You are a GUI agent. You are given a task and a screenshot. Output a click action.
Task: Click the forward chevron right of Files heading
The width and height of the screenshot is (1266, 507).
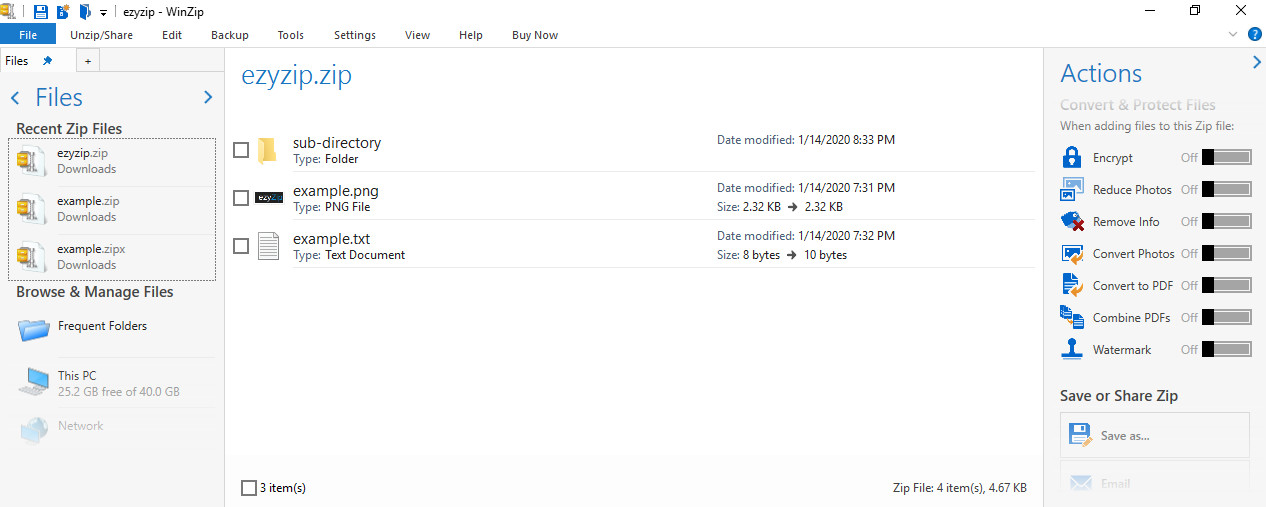click(208, 97)
